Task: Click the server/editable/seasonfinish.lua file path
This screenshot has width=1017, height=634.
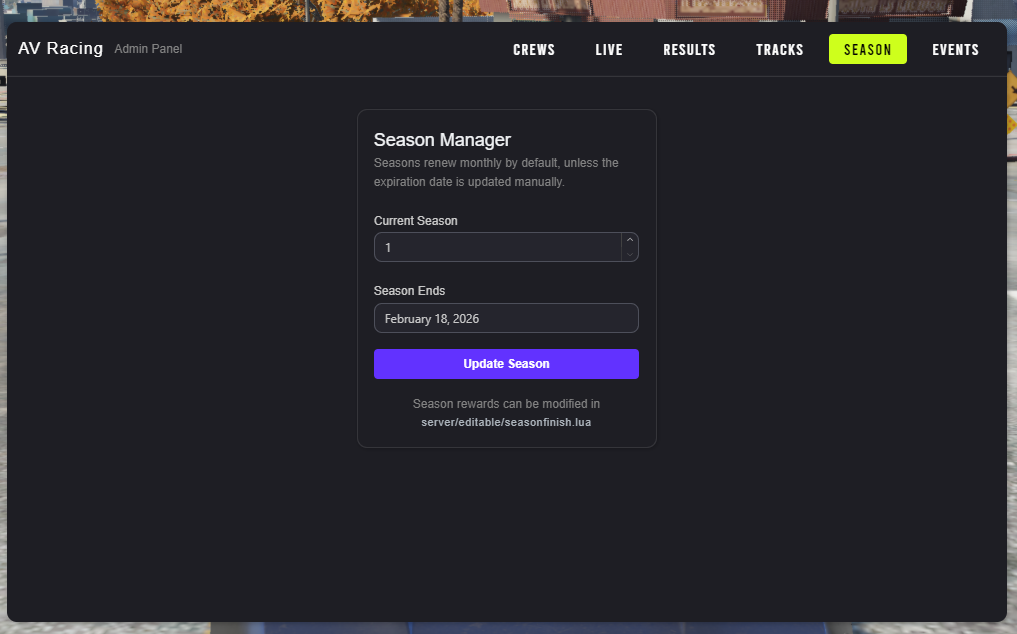Action: click(x=506, y=423)
